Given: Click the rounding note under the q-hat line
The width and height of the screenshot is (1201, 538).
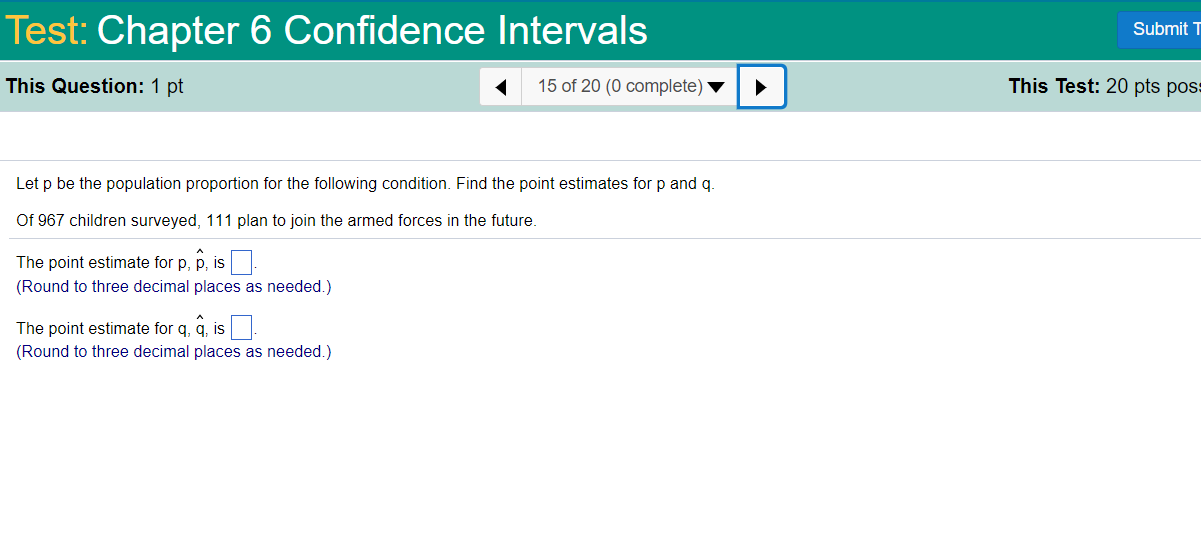Looking at the screenshot, I should tap(174, 352).
